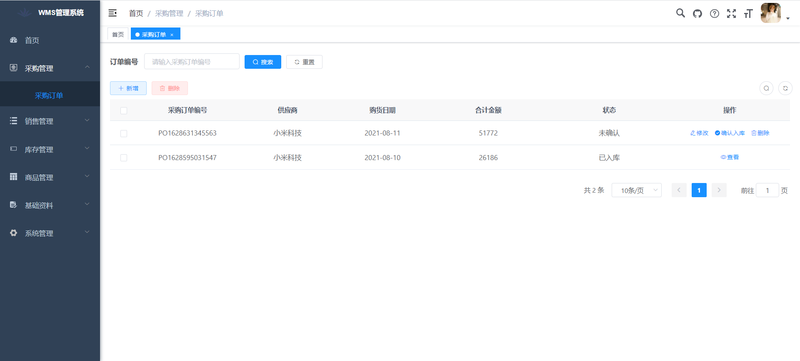Toggle the sidebar hamburger icon
The image size is (800, 361).
click(x=113, y=13)
